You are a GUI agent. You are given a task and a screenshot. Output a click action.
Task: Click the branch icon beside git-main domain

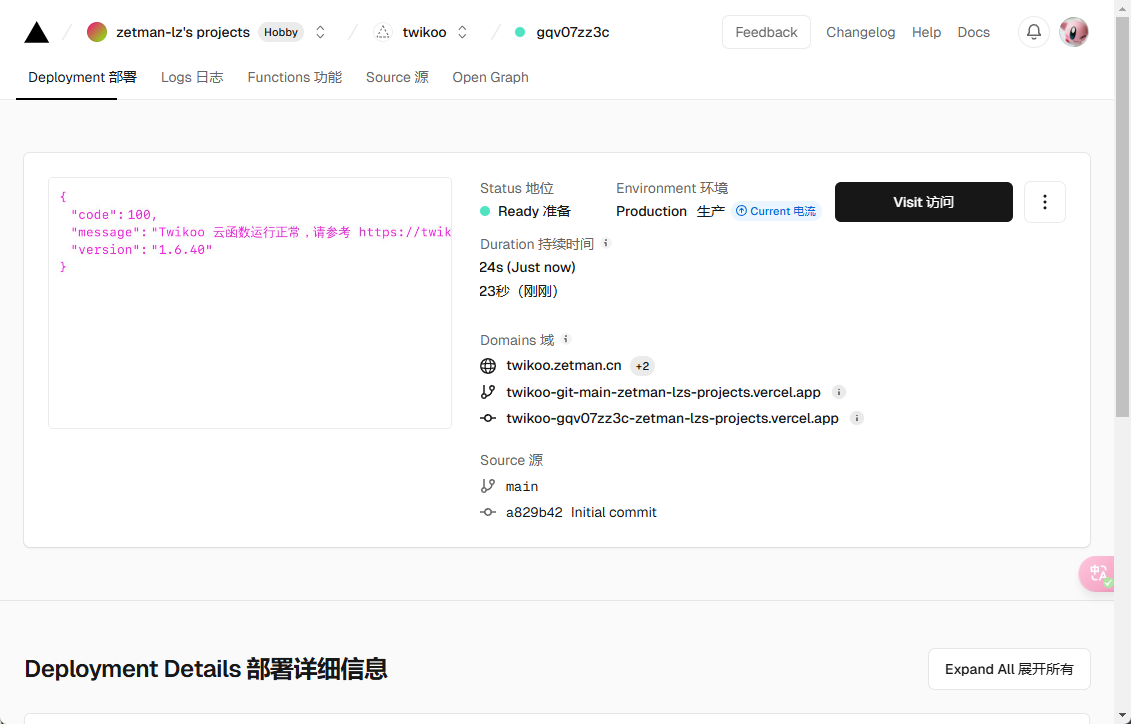488,392
